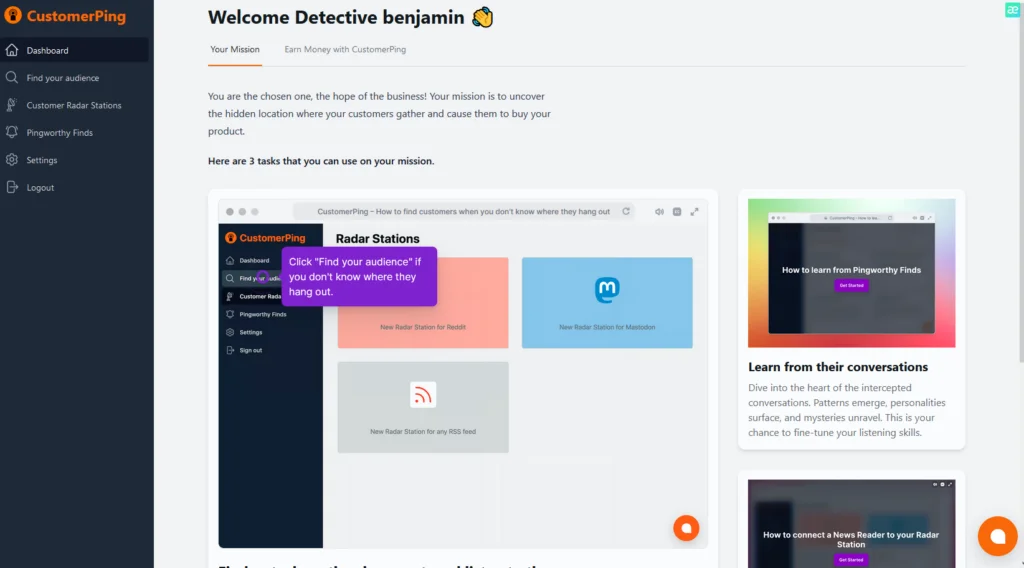Click the Logout door icon

[12, 187]
